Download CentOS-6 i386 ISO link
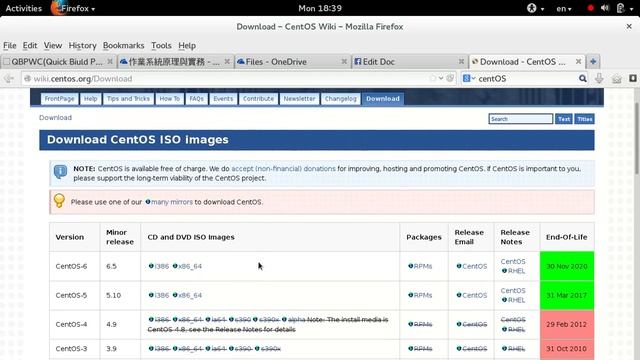 (x=159, y=266)
